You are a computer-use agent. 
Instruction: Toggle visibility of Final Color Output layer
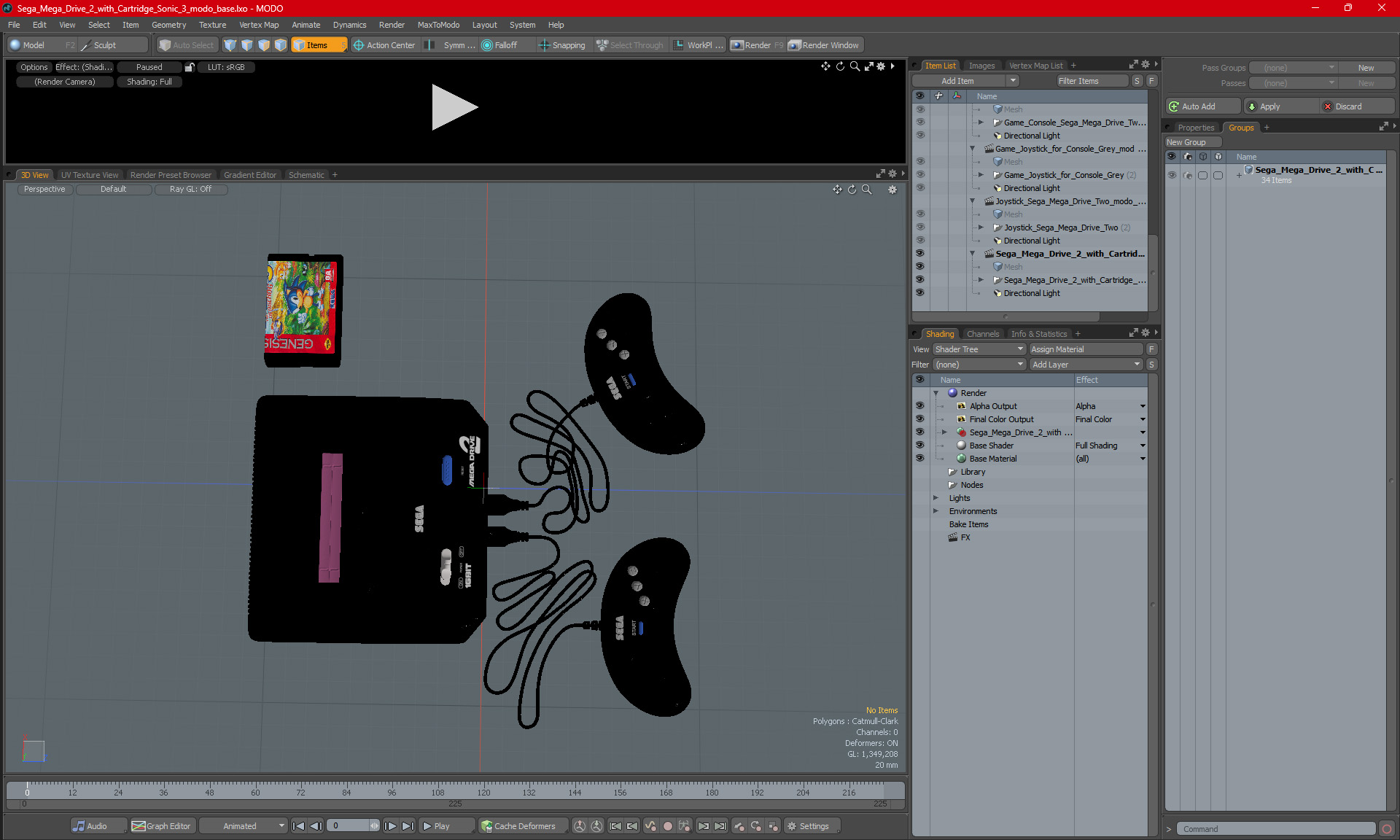(919, 419)
